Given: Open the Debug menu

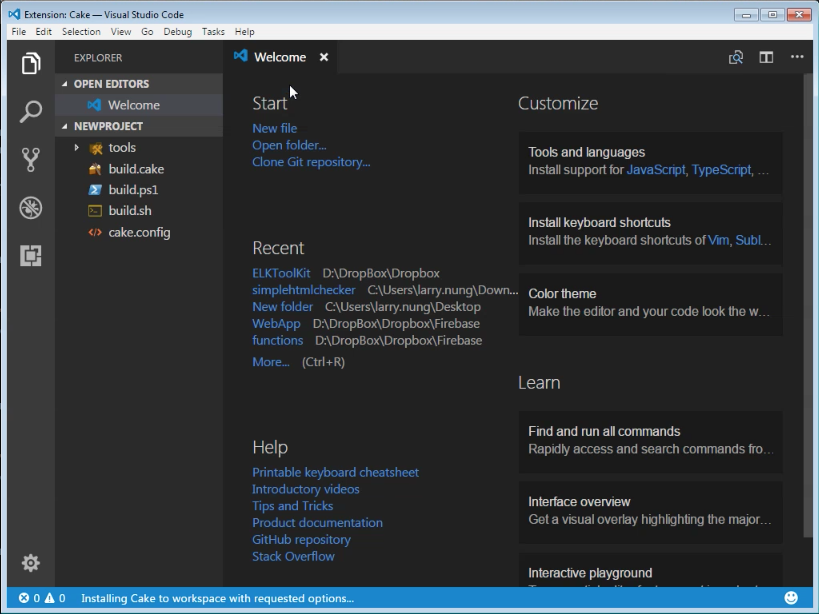Looking at the screenshot, I should pyautogui.click(x=178, y=32).
